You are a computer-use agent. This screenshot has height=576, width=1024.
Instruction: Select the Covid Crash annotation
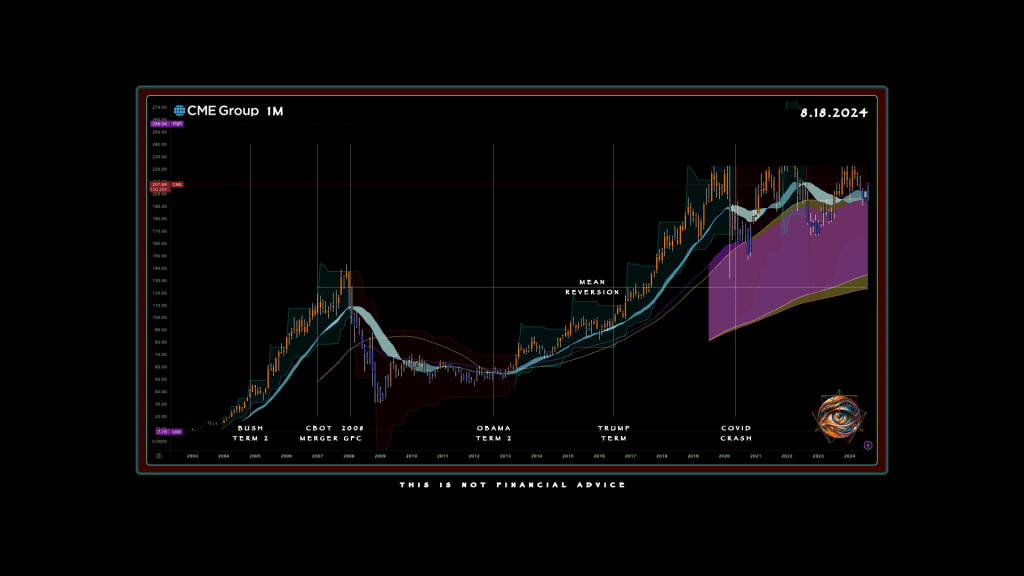736,432
